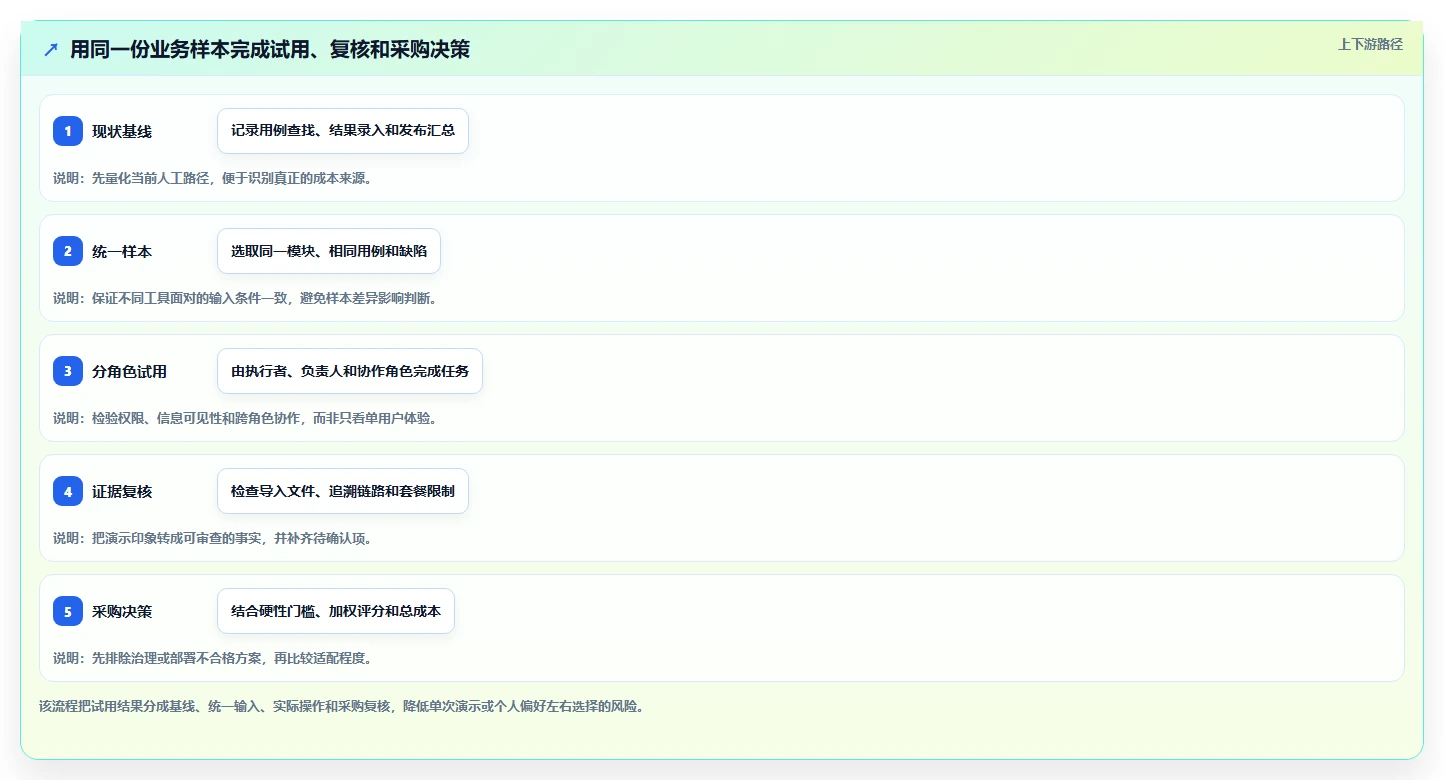This screenshot has height=780, width=1444.
Task: Select the '证据复核' step title
Action: (122, 491)
